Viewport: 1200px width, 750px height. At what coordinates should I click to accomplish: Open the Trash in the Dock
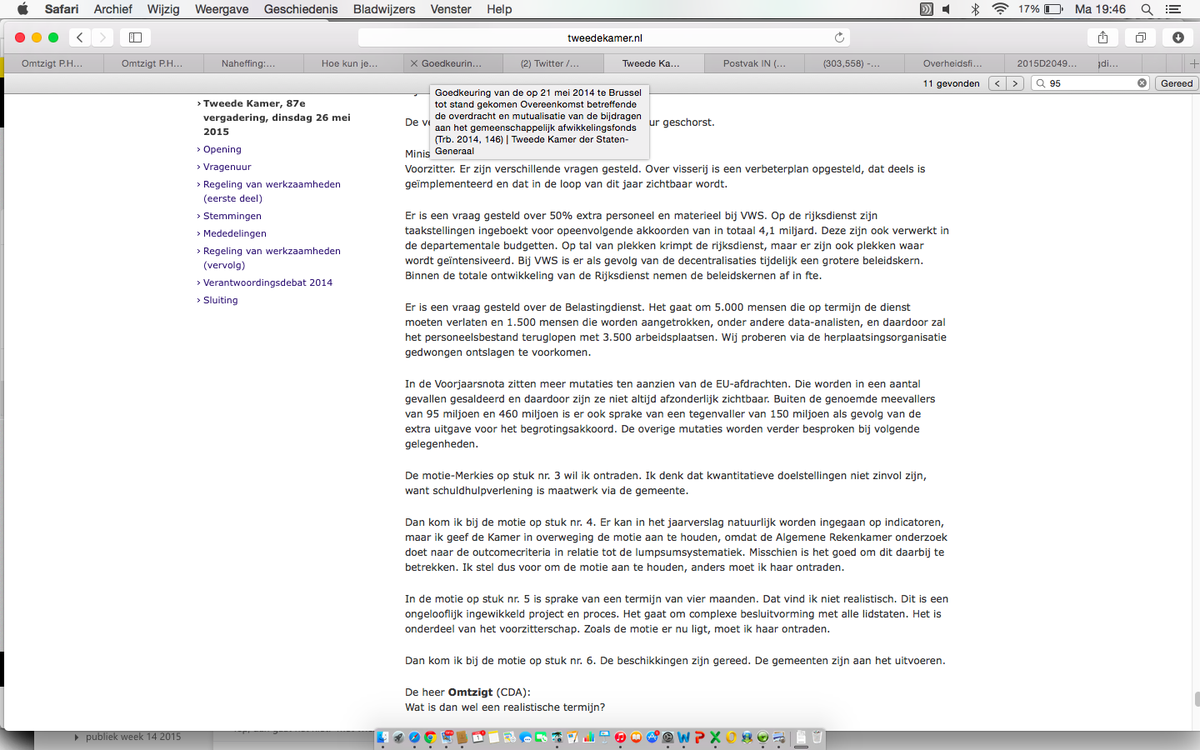pyautogui.click(x=817, y=737)
